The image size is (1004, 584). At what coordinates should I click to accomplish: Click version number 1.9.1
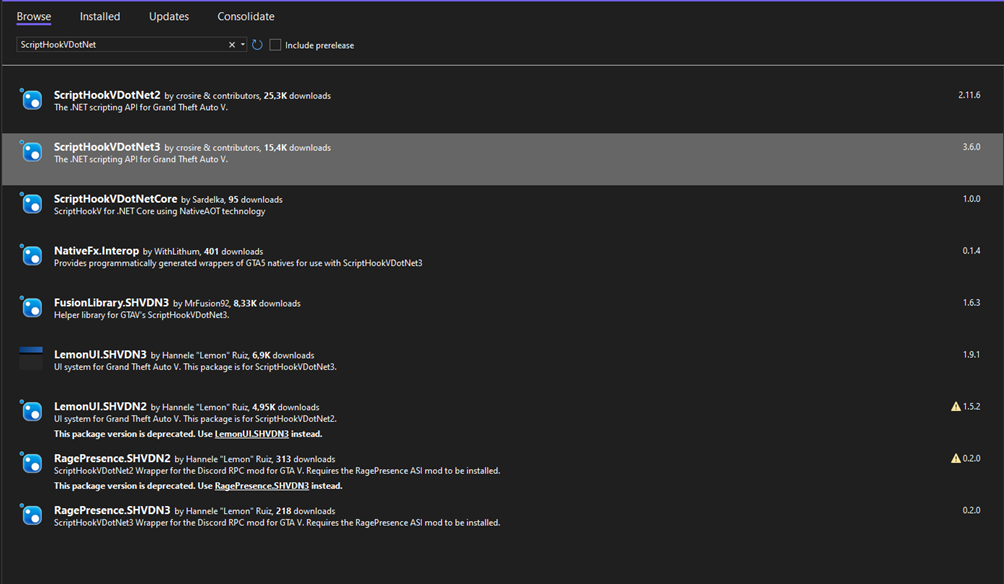[971, 354]
